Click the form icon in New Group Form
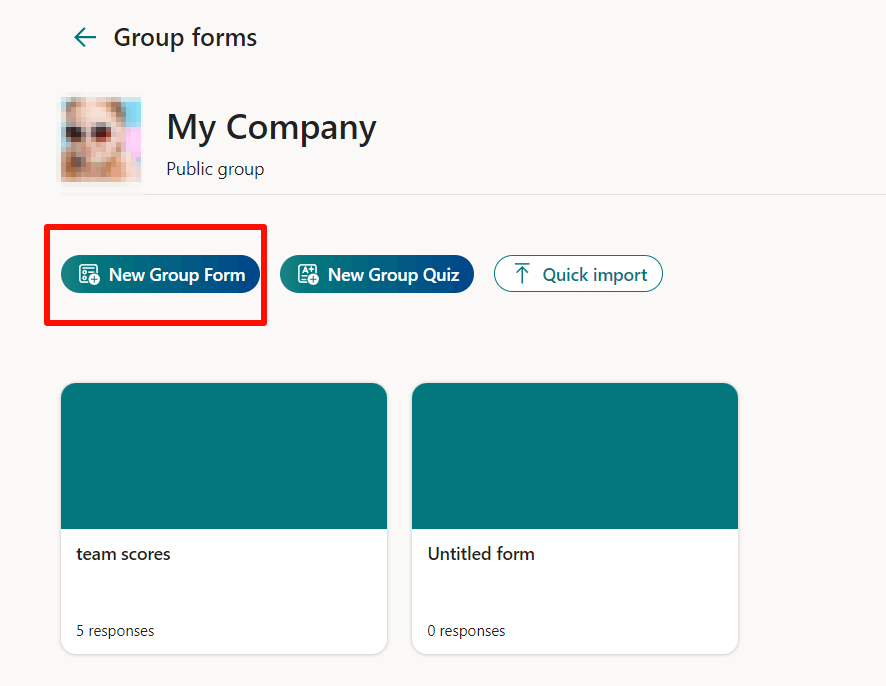Viewport: 886px width, 686px height. click(x=89, y=275)
